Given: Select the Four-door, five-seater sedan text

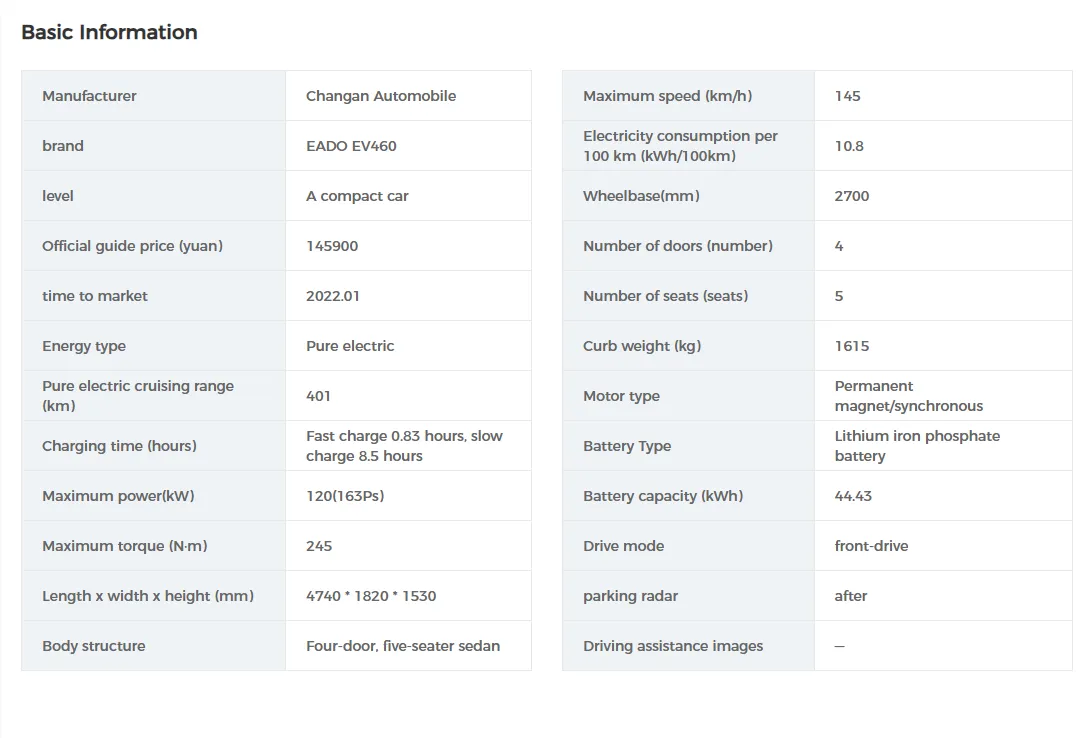Looking at the screenshot, I should (x=403, y=646).
